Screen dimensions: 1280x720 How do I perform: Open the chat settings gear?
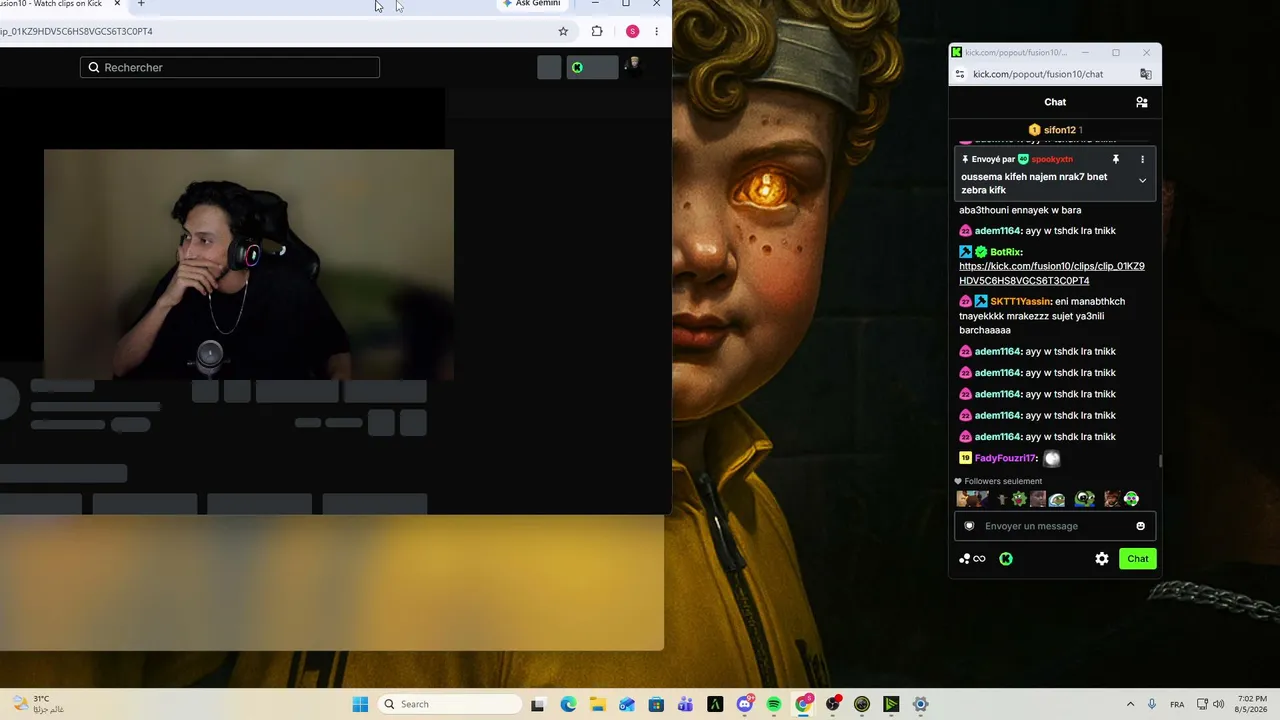click(1102, 559)
